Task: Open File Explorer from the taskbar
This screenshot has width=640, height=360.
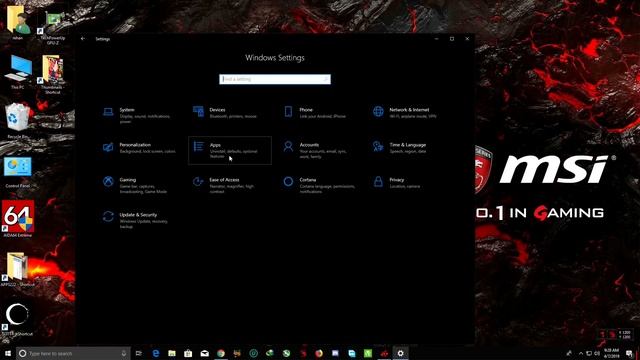Action: [x=172, y=353]
